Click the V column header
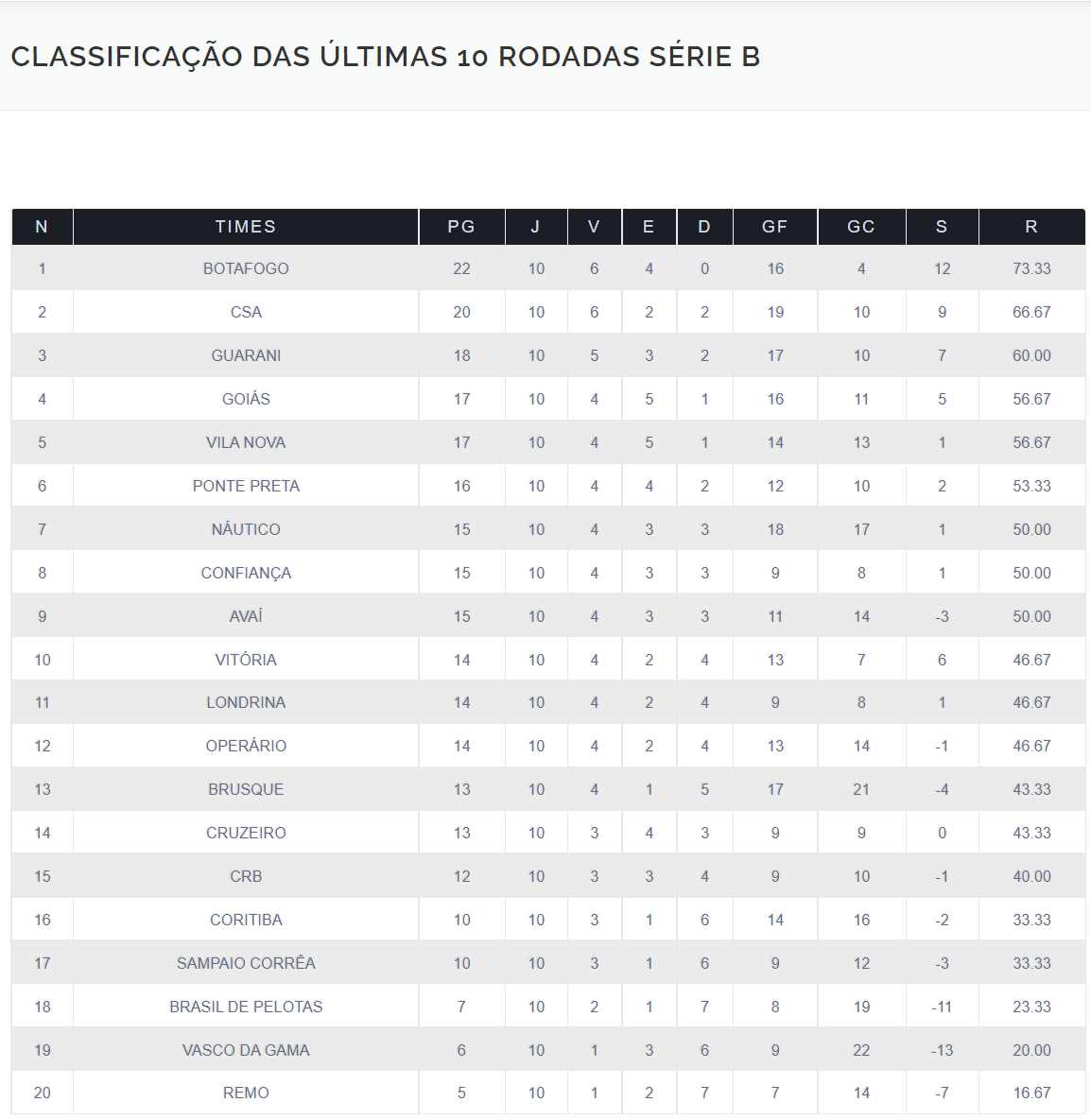Screen dimensions: 1091x1120 [594, 227]
